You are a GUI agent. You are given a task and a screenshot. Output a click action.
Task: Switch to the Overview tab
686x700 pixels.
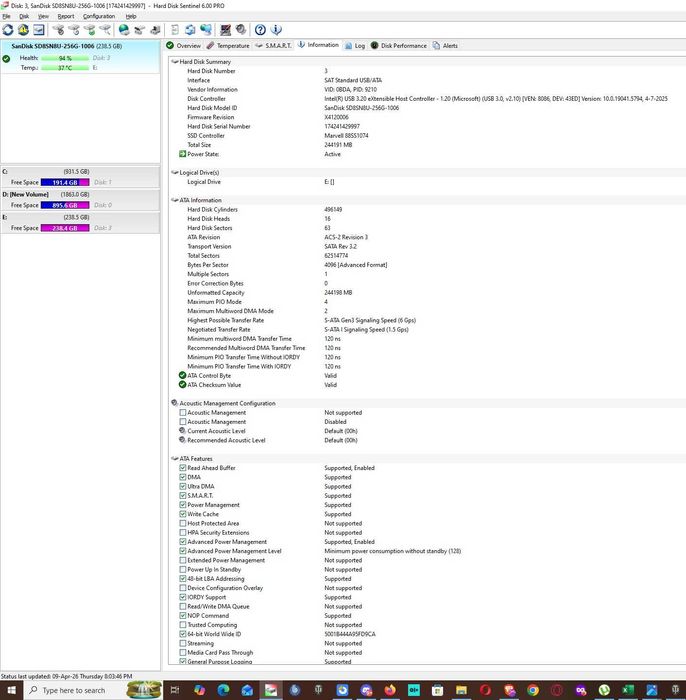(x=184, y=46)
